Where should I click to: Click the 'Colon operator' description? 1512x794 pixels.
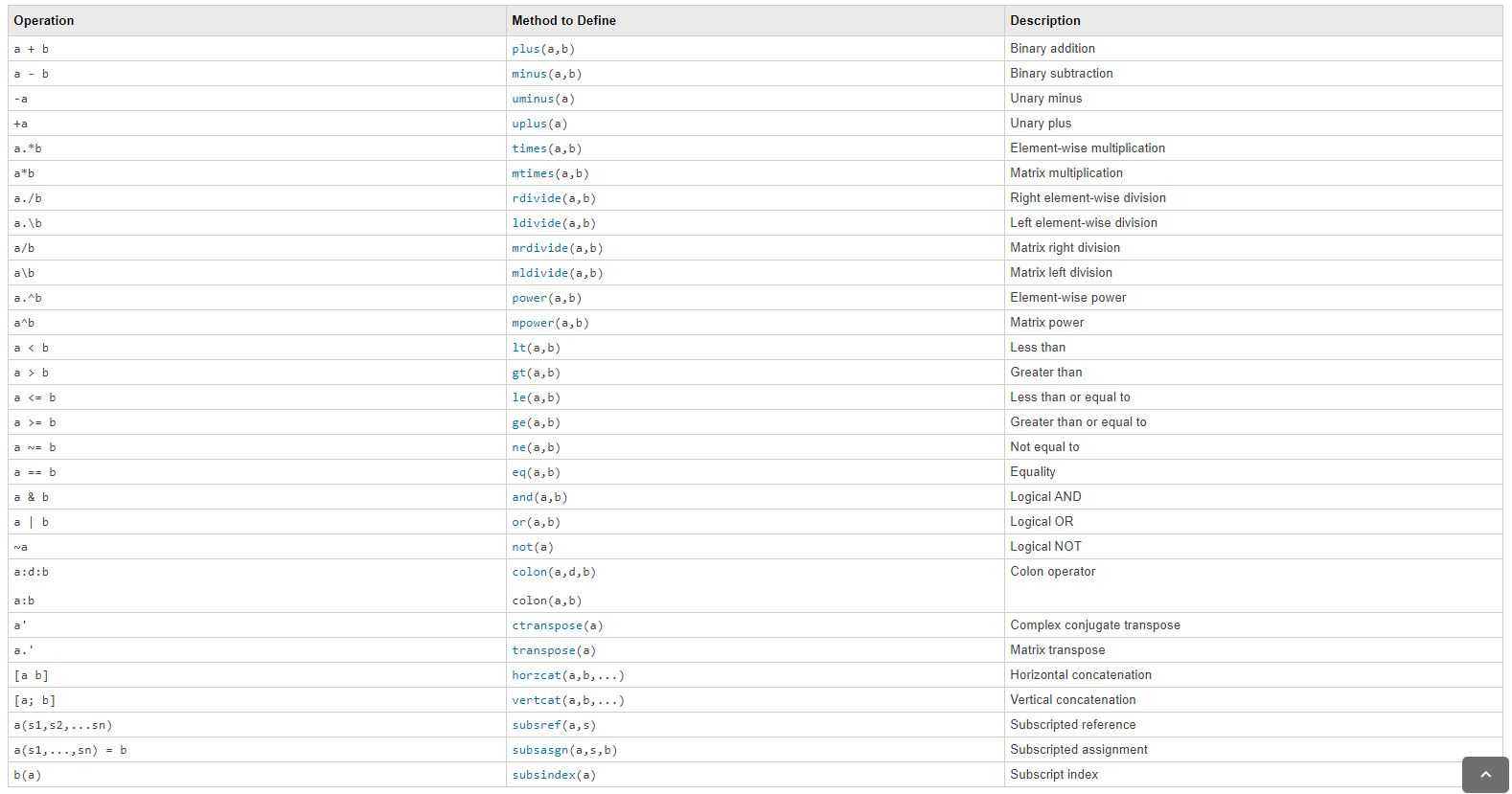[1052, 571]
